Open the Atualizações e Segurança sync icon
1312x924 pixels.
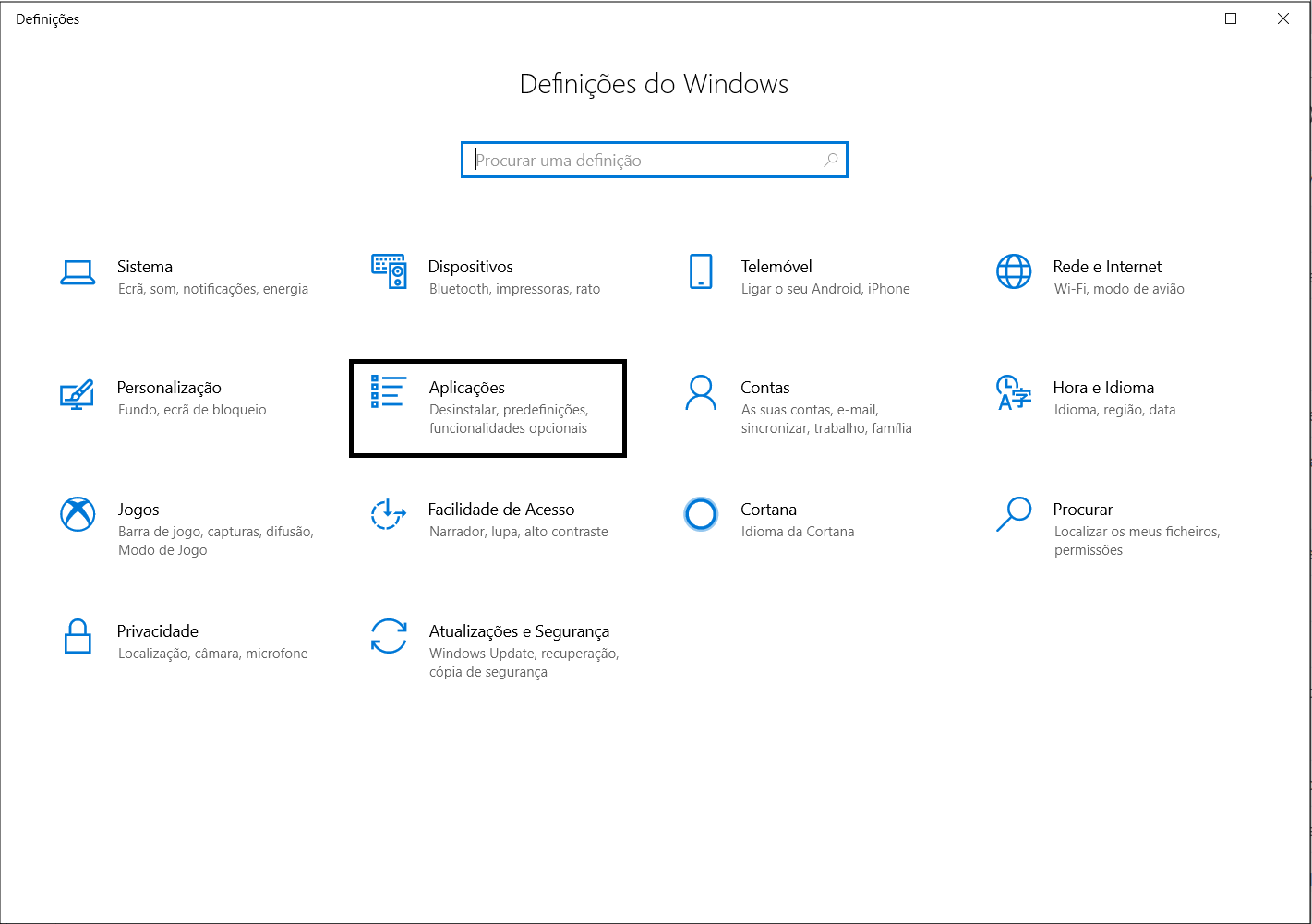point(389,636)
